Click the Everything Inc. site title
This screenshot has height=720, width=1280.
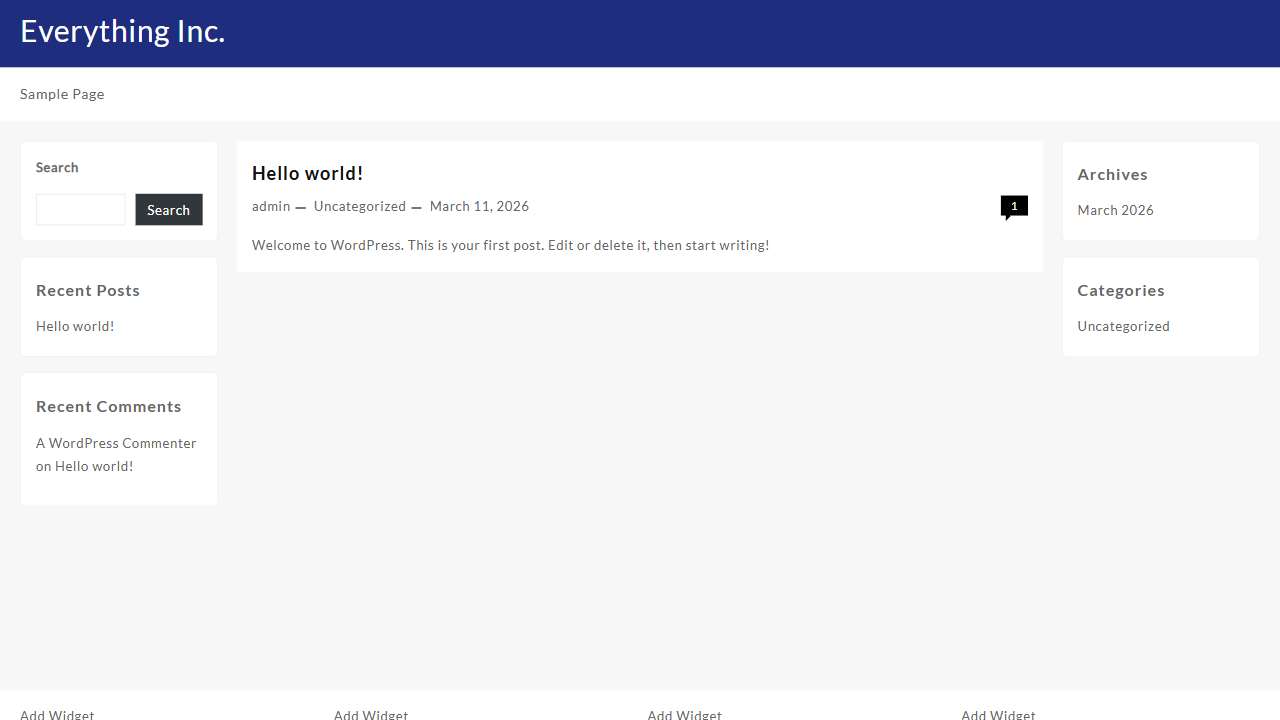122,32
